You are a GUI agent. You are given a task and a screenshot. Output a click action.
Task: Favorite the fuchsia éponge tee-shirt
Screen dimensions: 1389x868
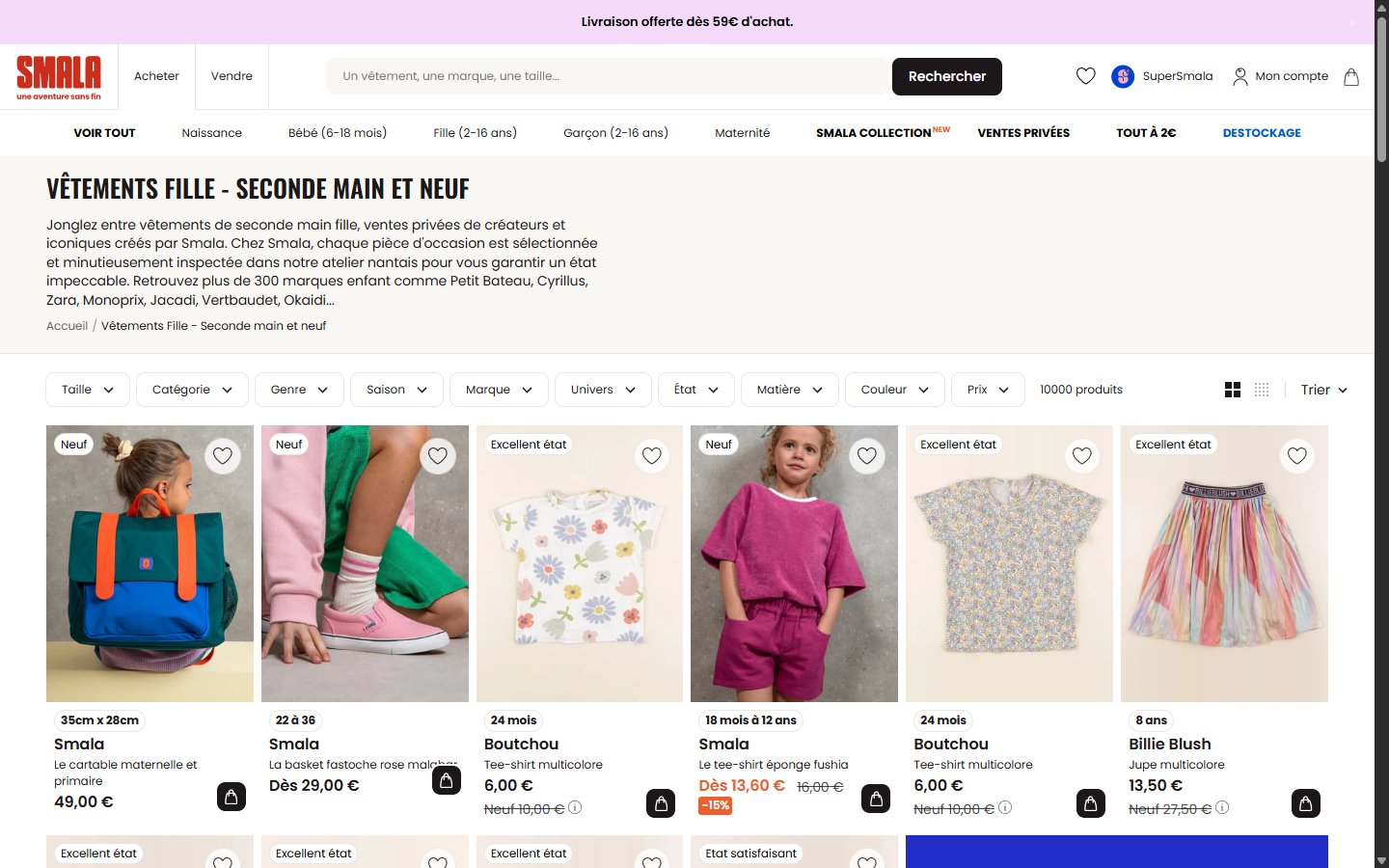pos(867,455)
